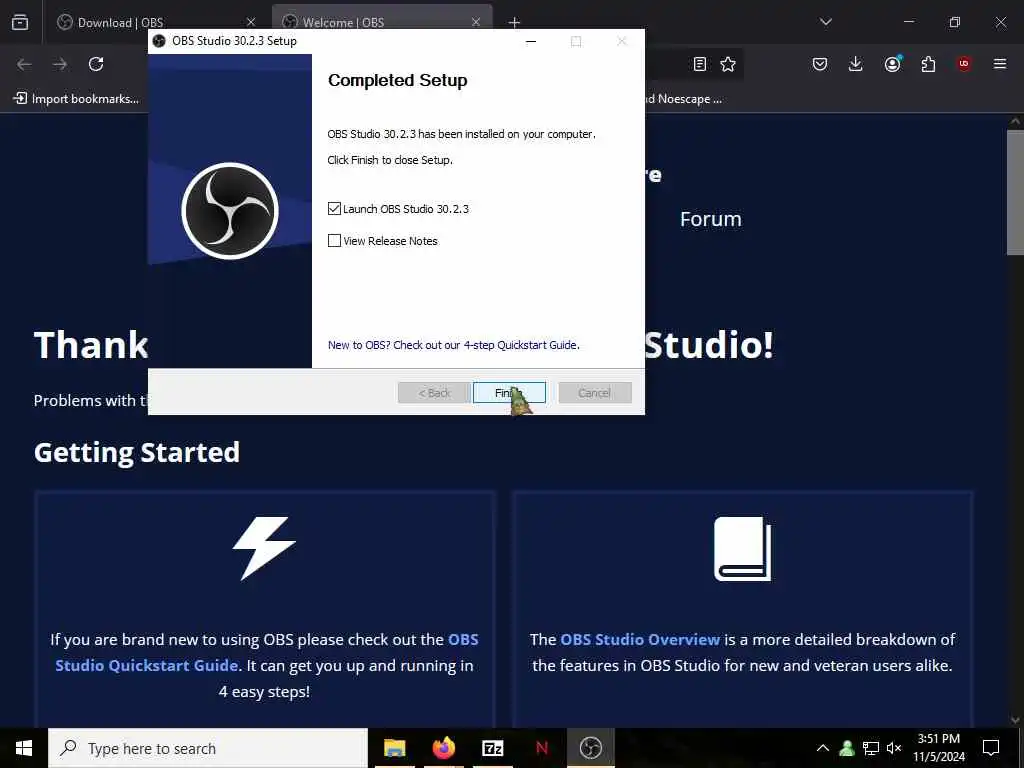Screen dimensions: 1024x768
Task: Close the Welcome | OBS tab
Action: click(476, 22)
